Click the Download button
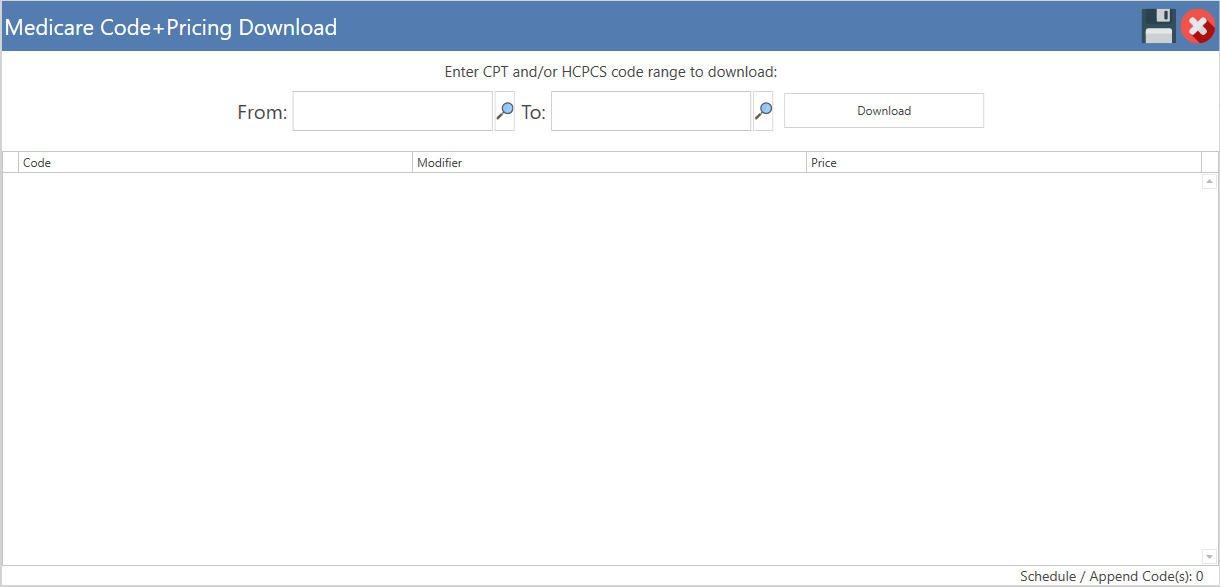 click(x=884, y=111)
